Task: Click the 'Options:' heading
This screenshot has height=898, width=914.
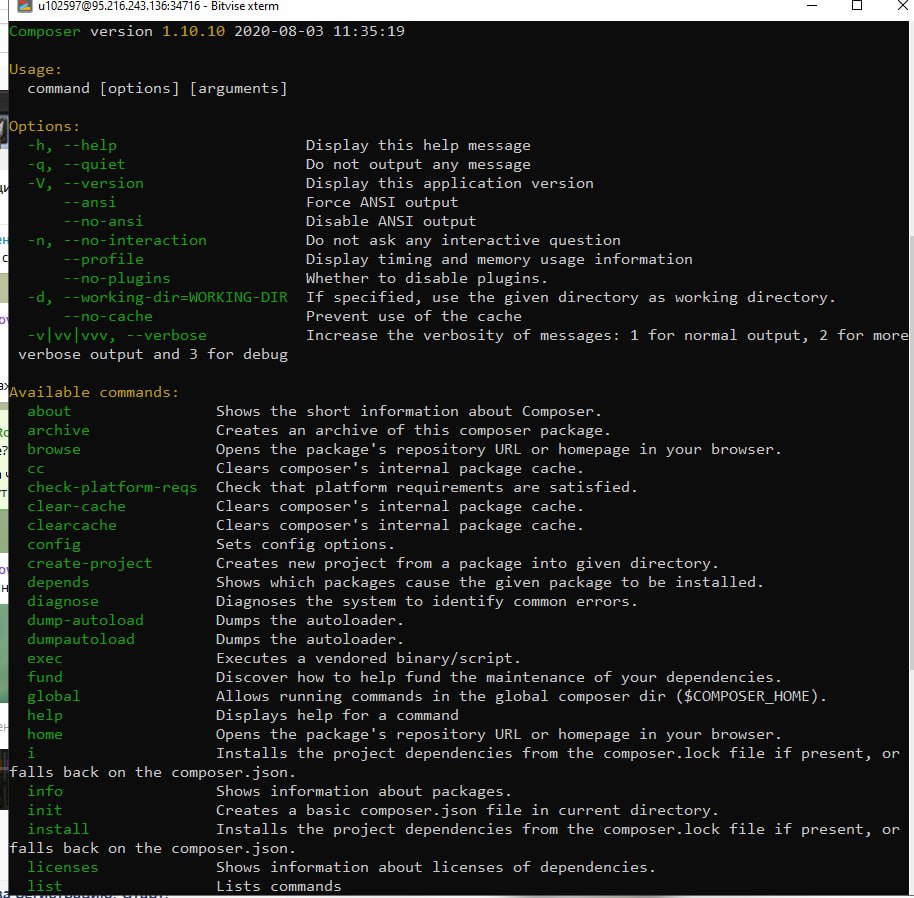Action: [44, 126]
